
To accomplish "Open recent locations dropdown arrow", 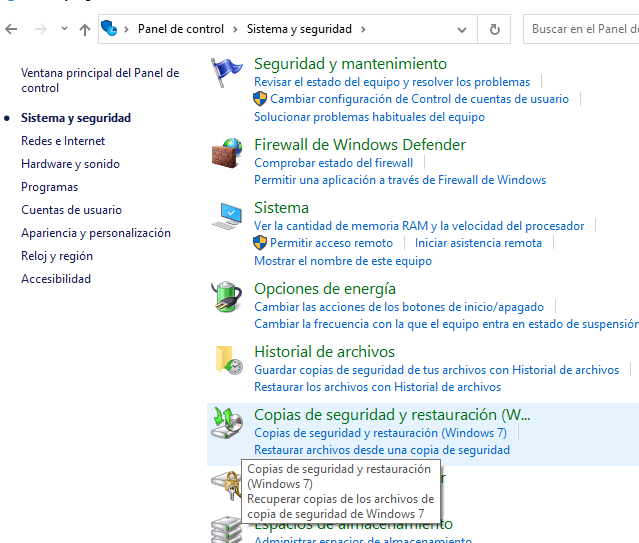I will tap(64, 29).
